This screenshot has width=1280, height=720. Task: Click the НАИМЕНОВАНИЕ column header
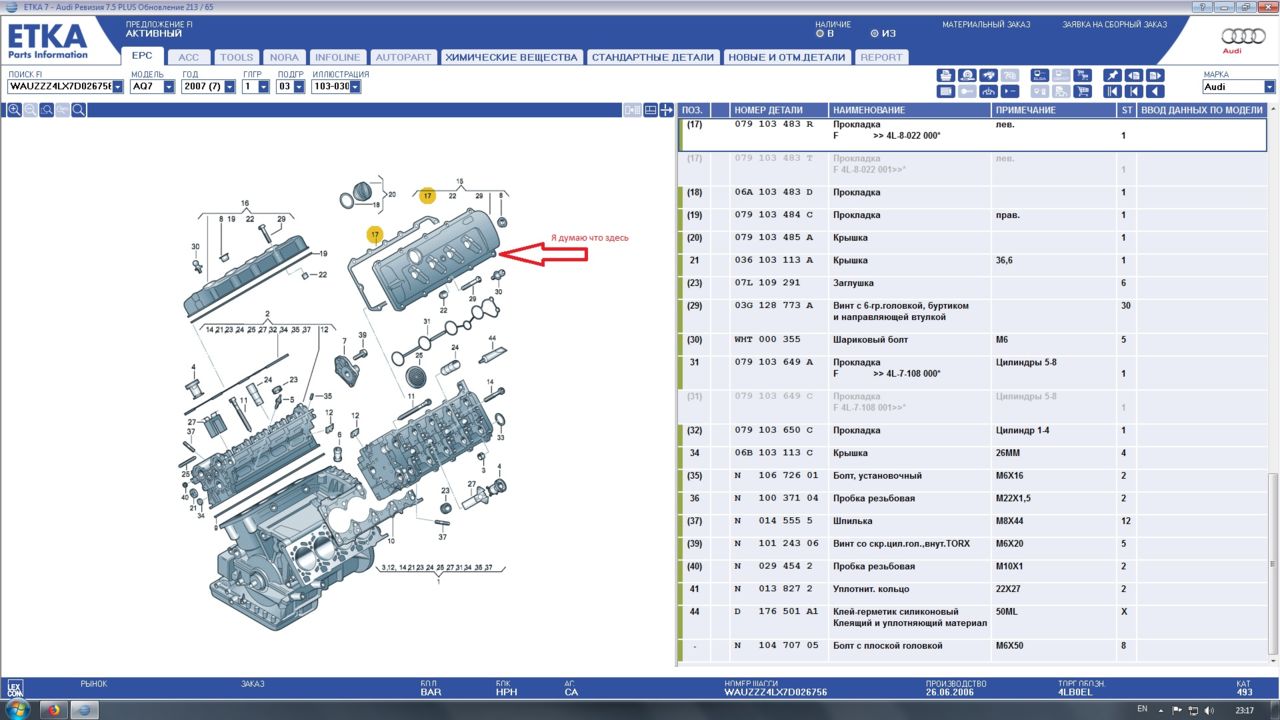tap(910, 110)
